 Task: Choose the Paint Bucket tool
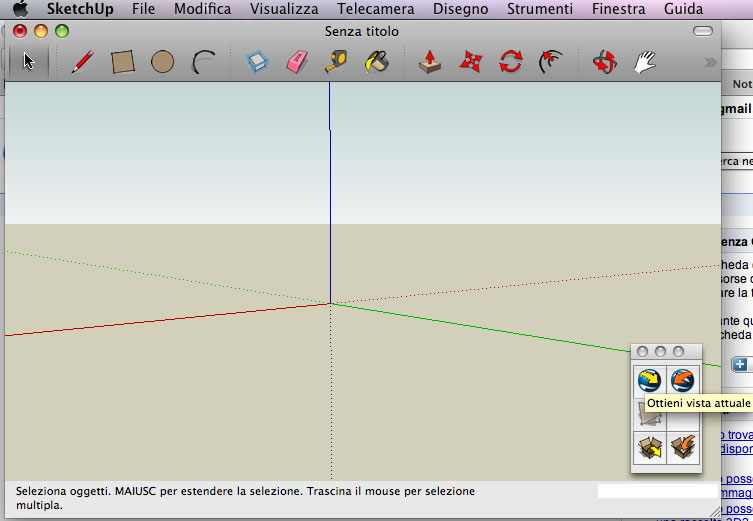tap(376, 62)
